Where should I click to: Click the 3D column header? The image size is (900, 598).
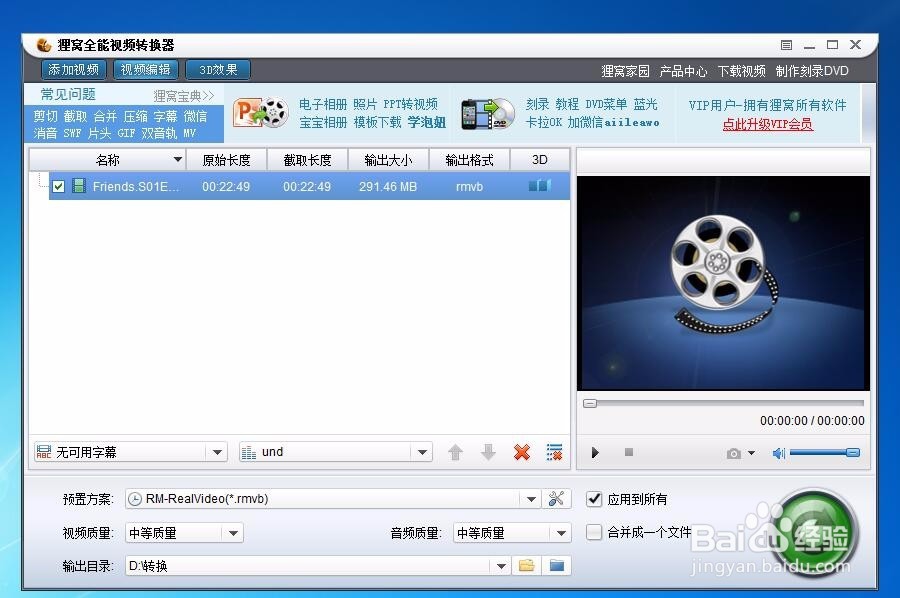(540, 160)
